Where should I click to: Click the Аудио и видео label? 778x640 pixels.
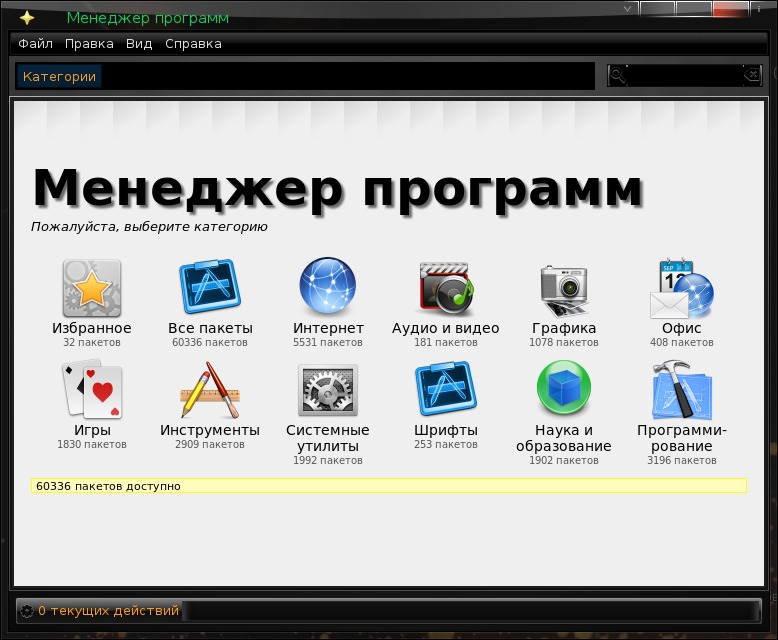(x=446, y=328)
